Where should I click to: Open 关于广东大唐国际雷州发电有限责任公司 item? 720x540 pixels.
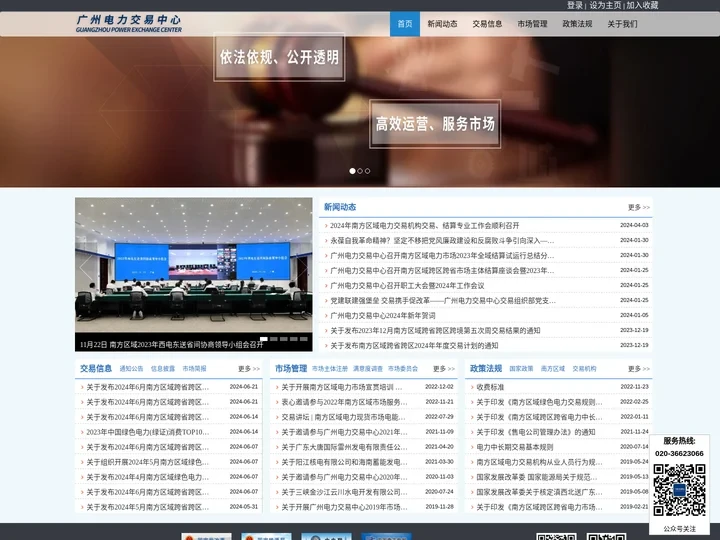(344, 447)
